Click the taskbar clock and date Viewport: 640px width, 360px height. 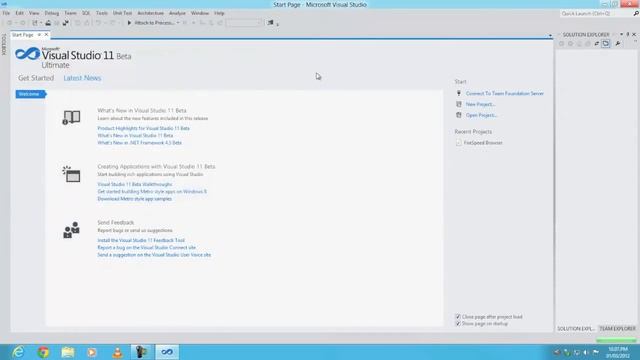(x=618, y=352)
